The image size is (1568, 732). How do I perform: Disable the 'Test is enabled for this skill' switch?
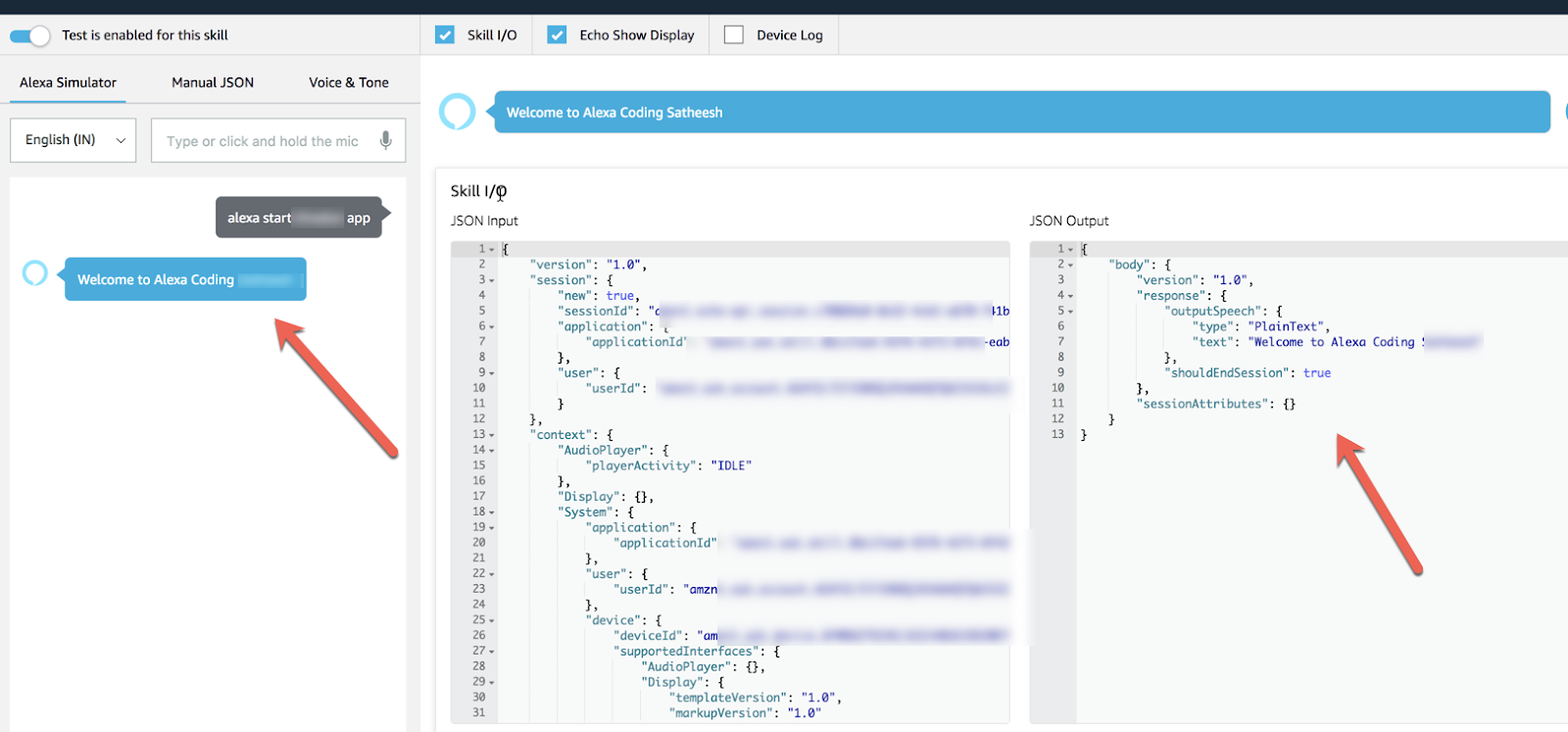[x=29, y=35]
